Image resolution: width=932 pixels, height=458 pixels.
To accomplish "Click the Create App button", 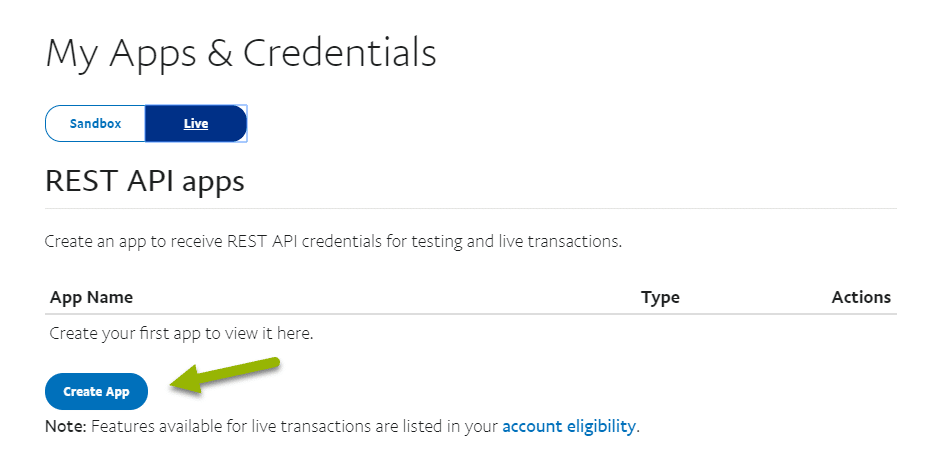I will pos(96,392).
